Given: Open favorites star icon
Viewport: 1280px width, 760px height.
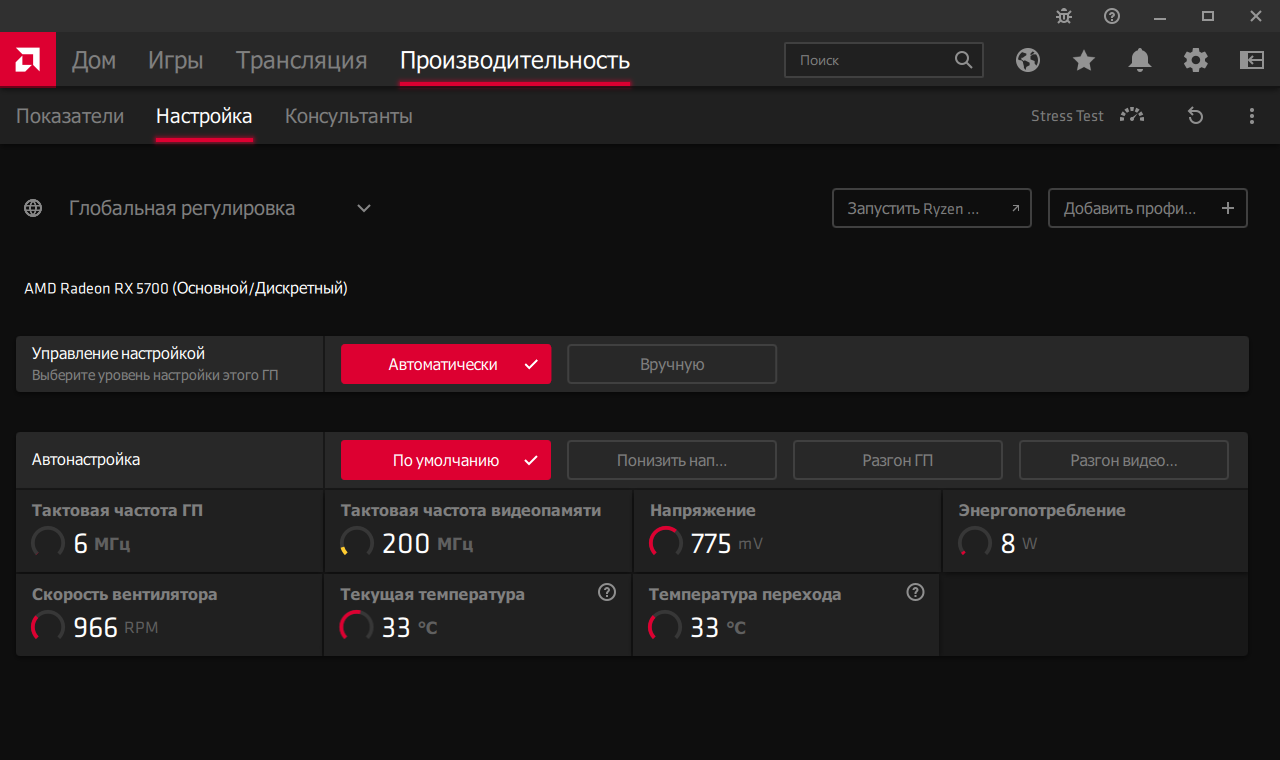Looking at the screenshot, I should tap(1084, 60).
